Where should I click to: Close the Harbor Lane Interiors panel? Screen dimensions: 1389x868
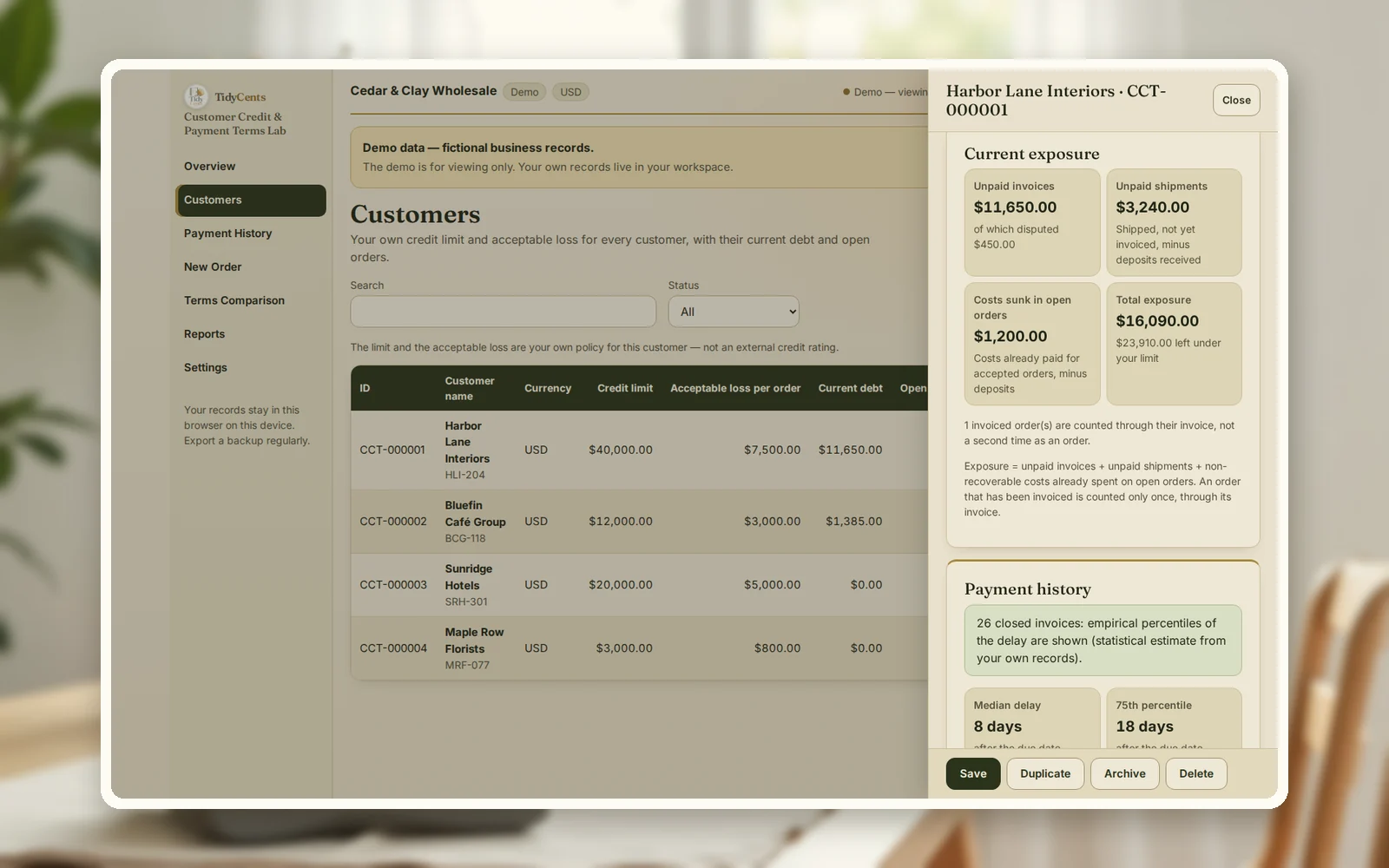1236,101
